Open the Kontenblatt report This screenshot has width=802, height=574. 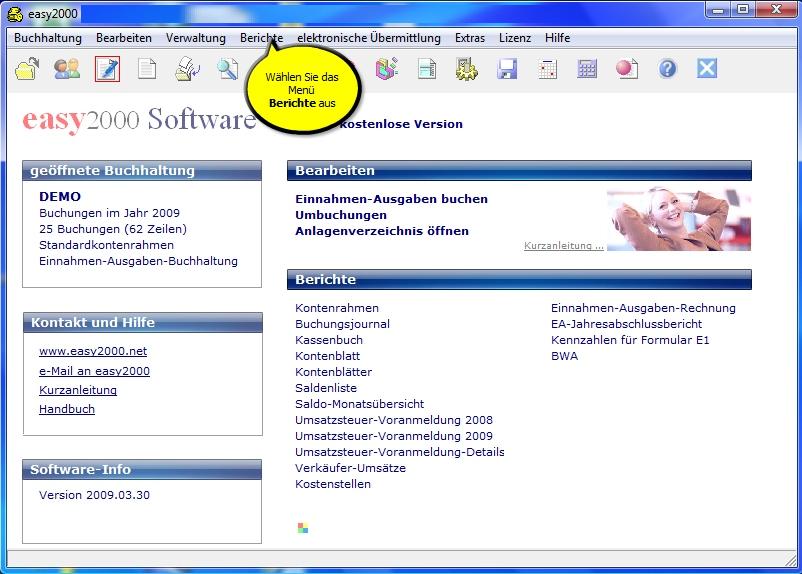[327, 356]
